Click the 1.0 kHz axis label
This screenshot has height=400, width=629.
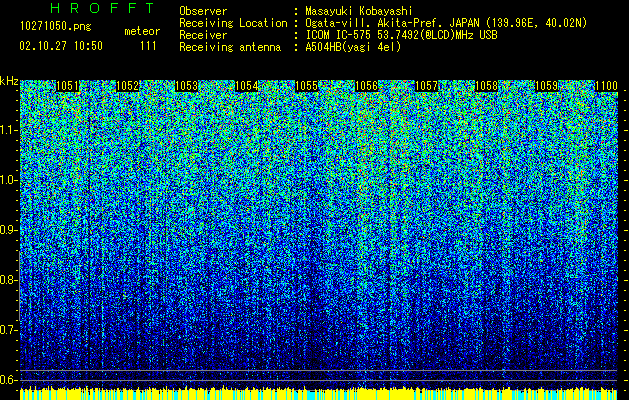click(x=8, y=180)
